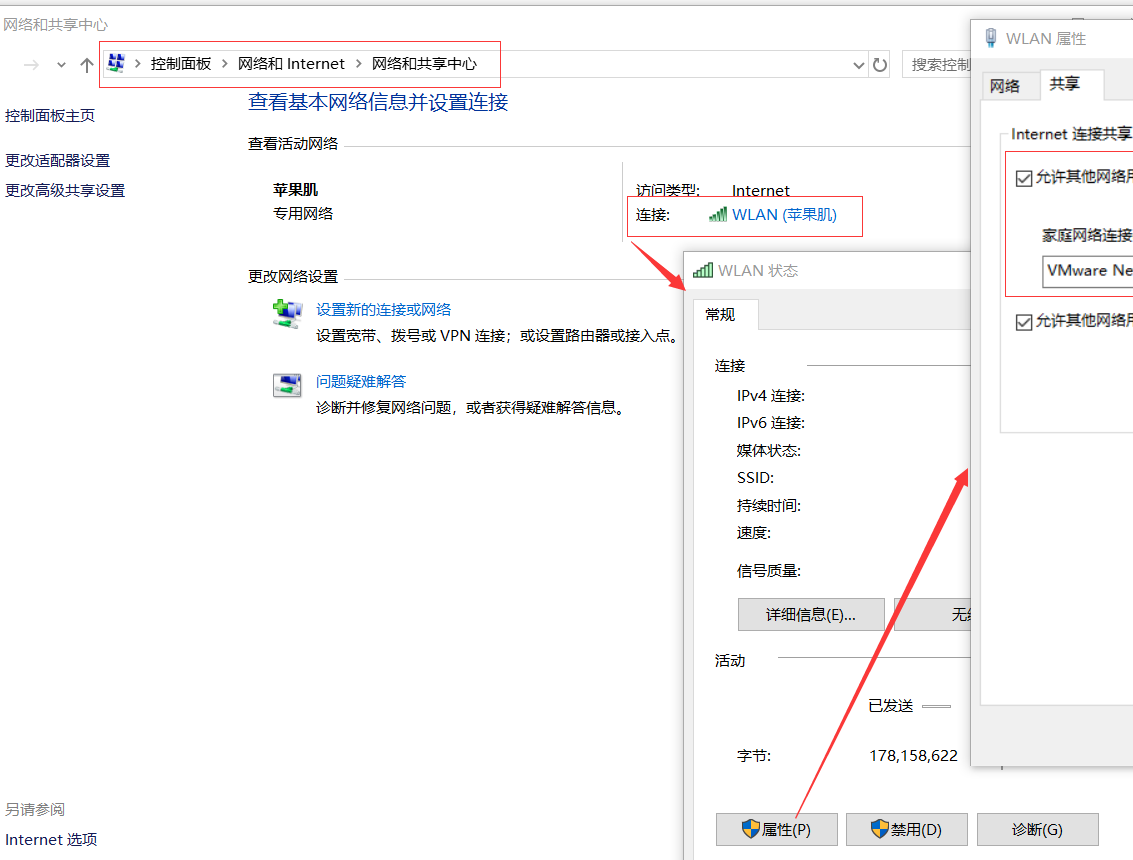Click the 问题疑难解答 troubleshooting icon
The image size is (1133, 860).
coord(288,383)
